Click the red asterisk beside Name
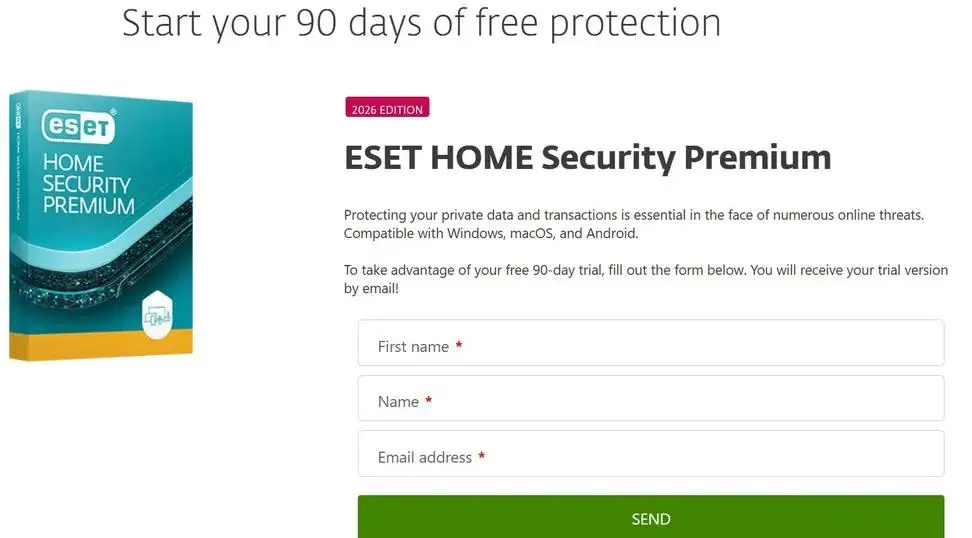Screen dimensions: 972x538 click(x=428, y=400)
